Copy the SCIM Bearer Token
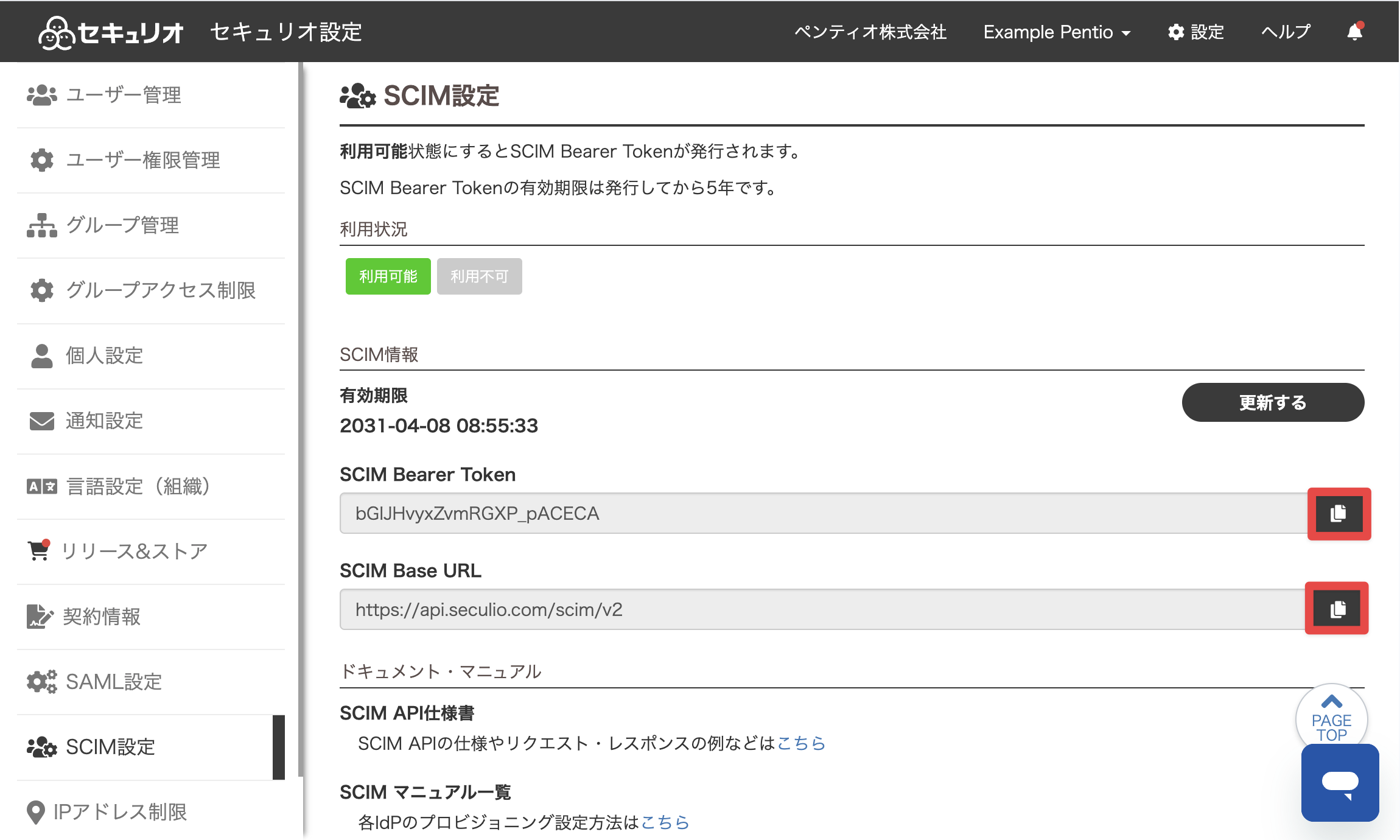 1339,514
